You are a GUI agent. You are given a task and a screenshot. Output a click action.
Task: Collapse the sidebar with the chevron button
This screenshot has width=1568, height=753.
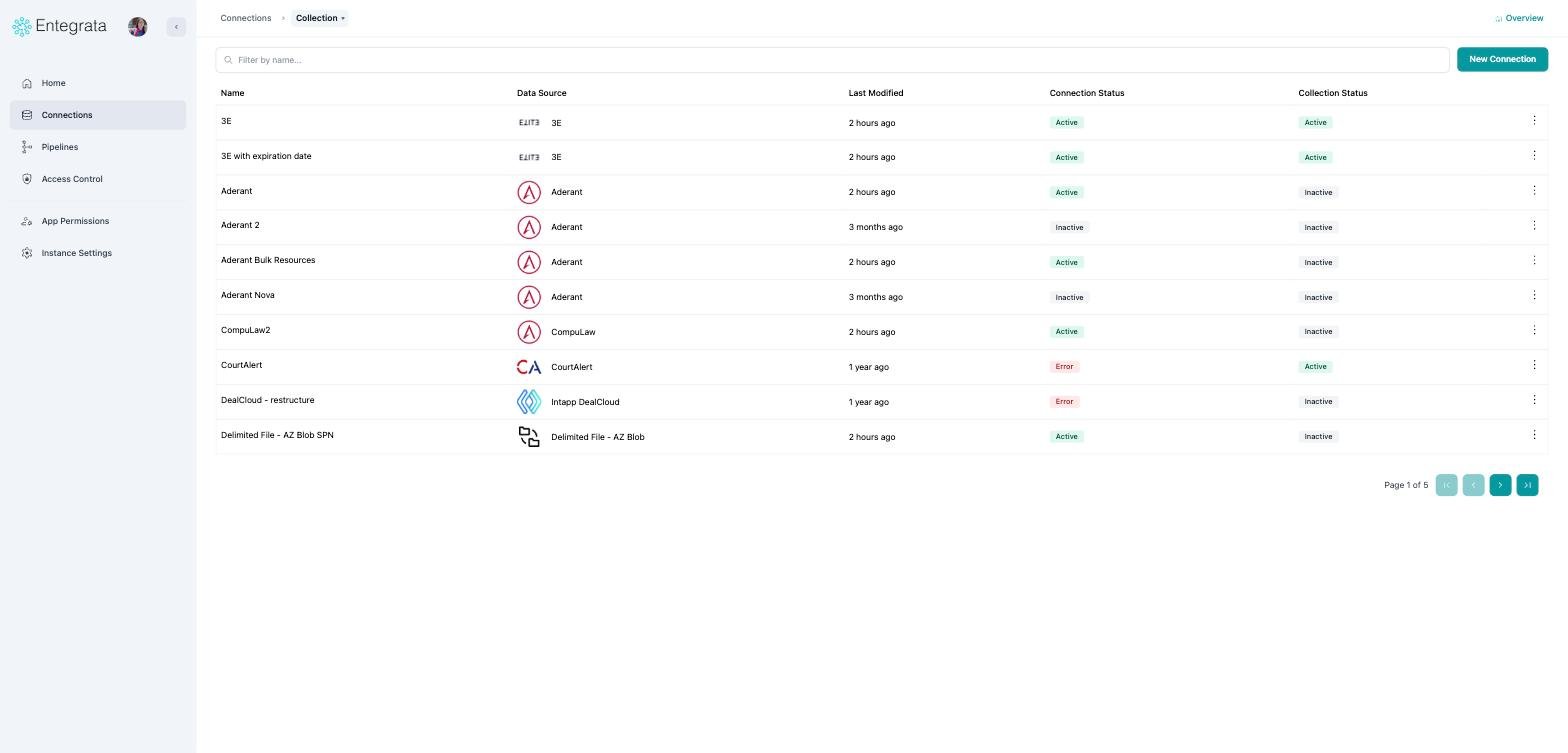coord(176,27)
